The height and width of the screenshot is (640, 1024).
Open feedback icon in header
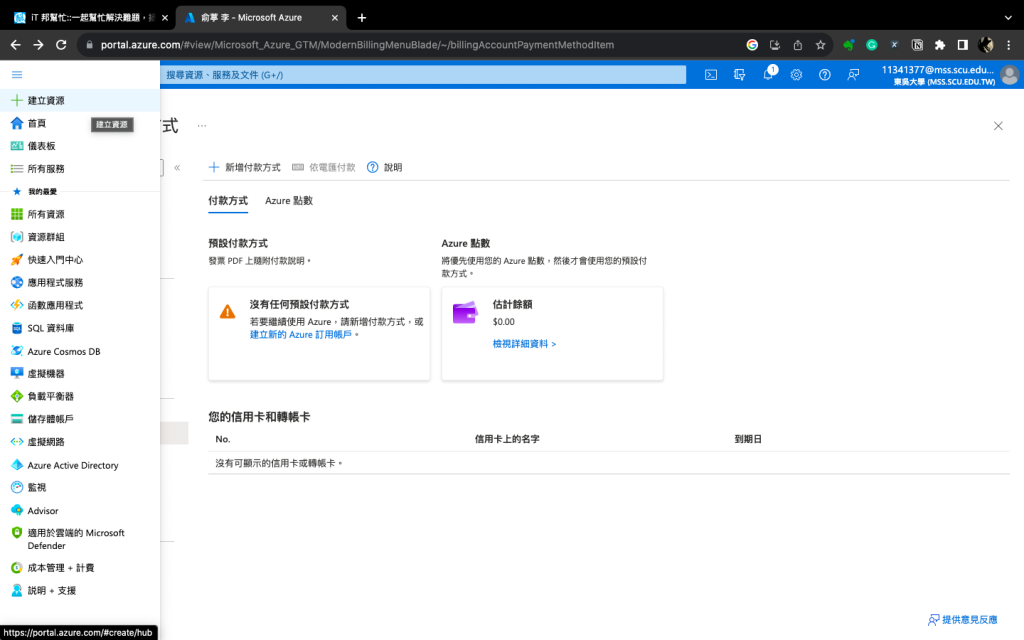853,75
